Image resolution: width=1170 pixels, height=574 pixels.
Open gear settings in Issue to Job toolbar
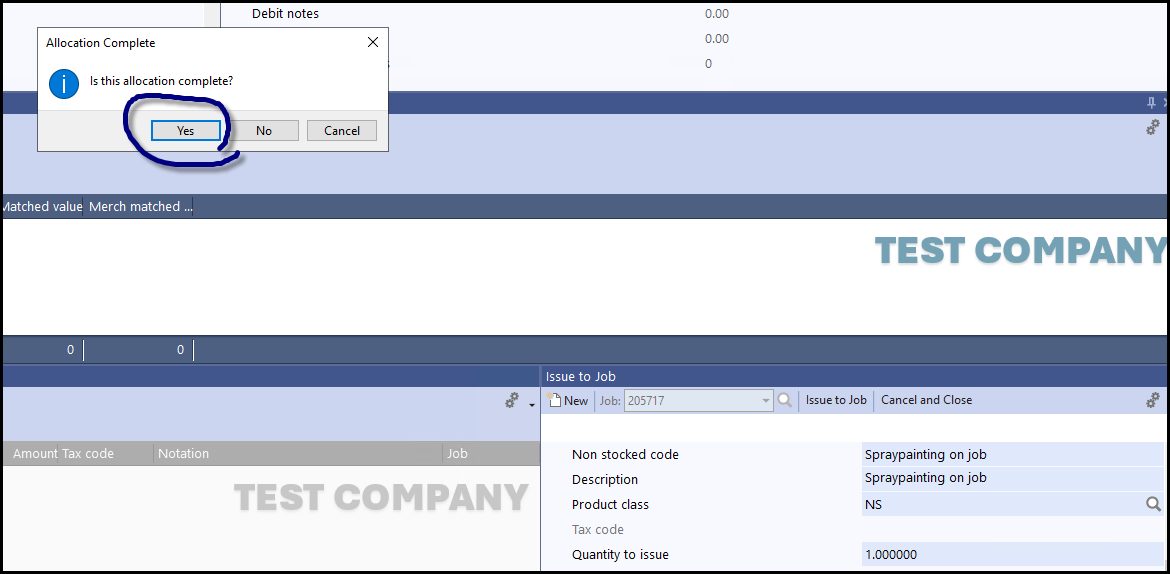pos(1153,400)
